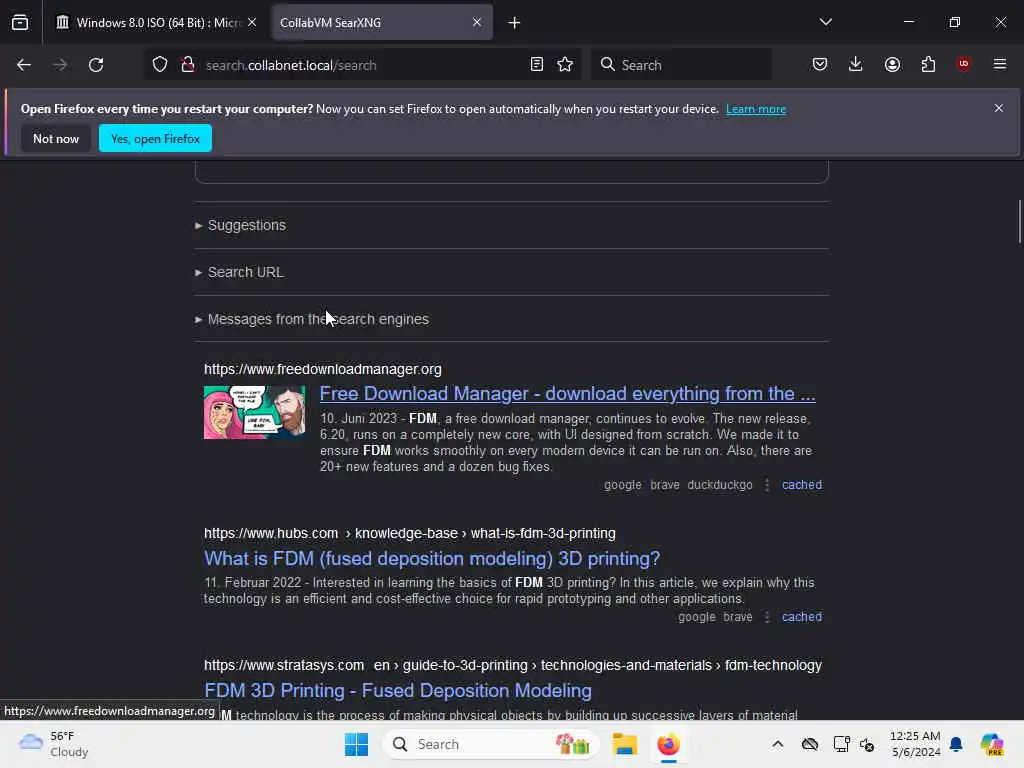This screenshot has height=768, width=1024.
Task: Open the Downloads panel
Action: pyautogui.click(x=856, y=64)
